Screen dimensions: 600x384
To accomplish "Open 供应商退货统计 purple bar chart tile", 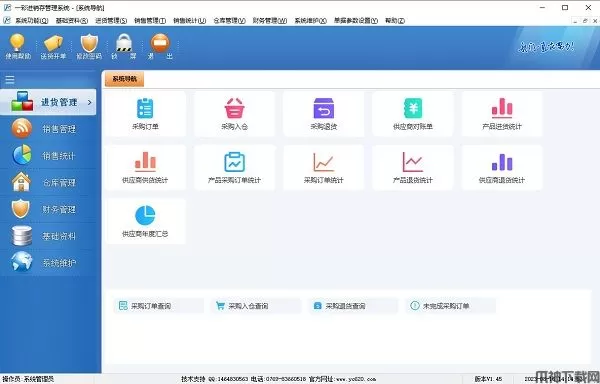I will [x=502, y=167].
